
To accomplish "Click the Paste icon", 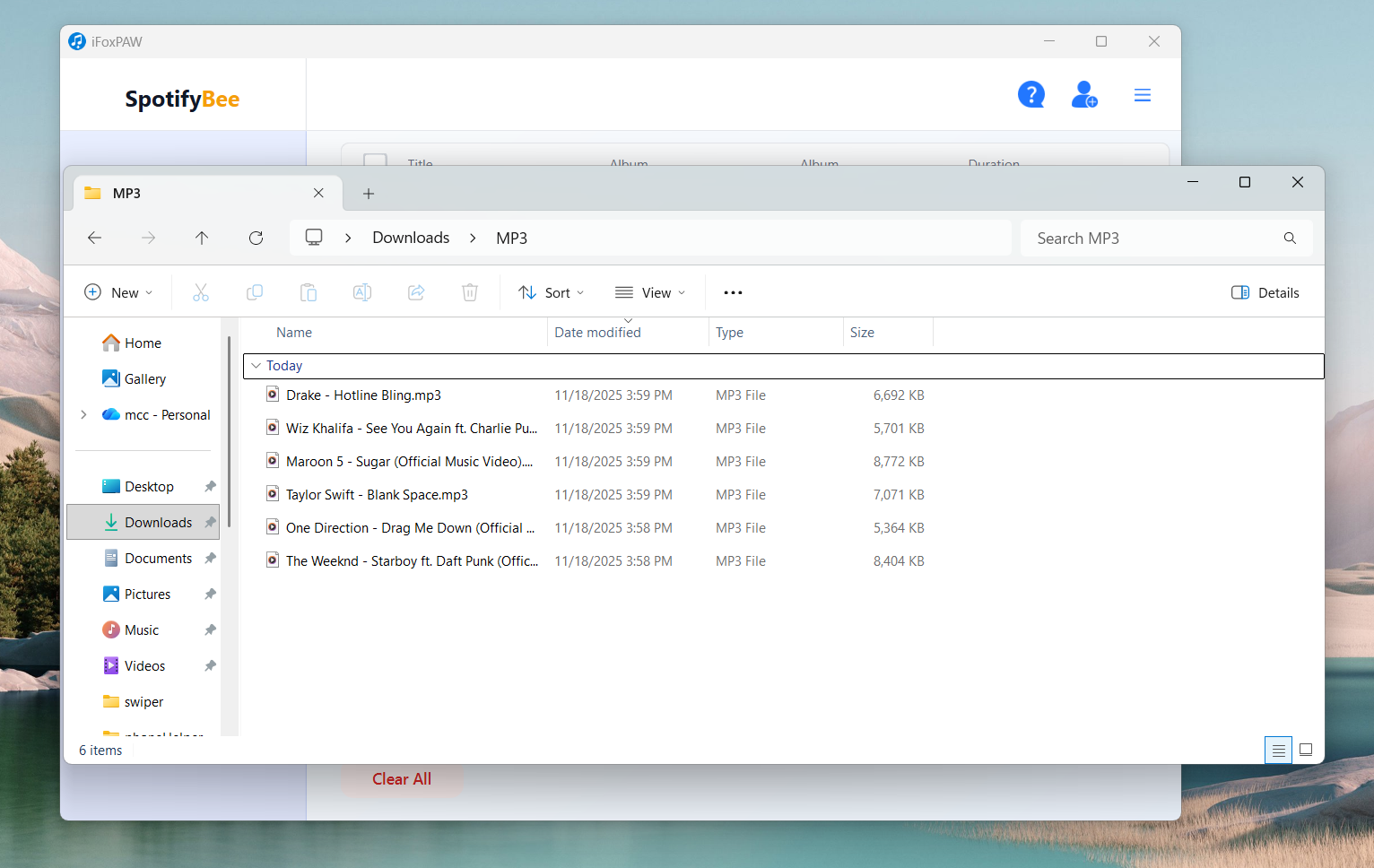I will pos(309,291).
